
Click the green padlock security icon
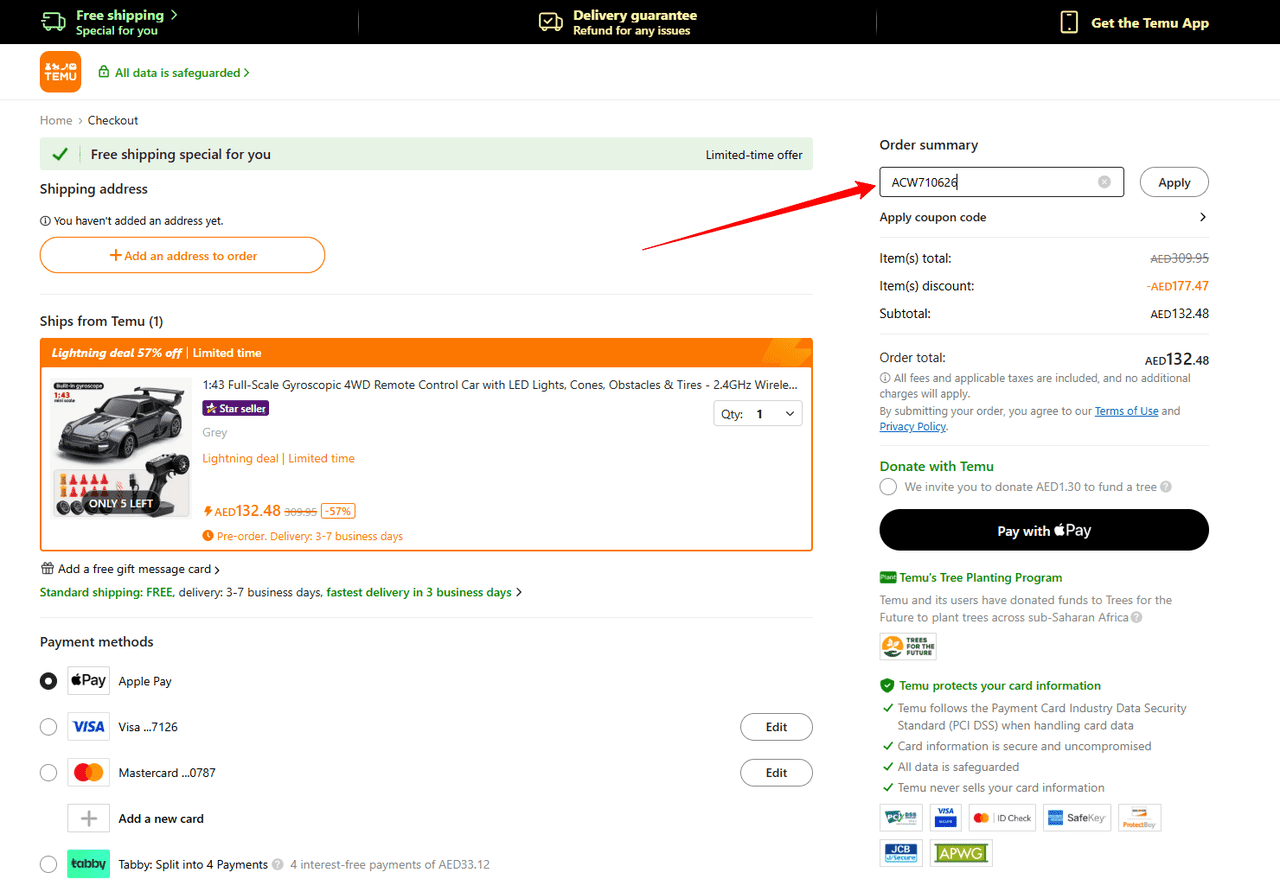(x=103, y=72)
